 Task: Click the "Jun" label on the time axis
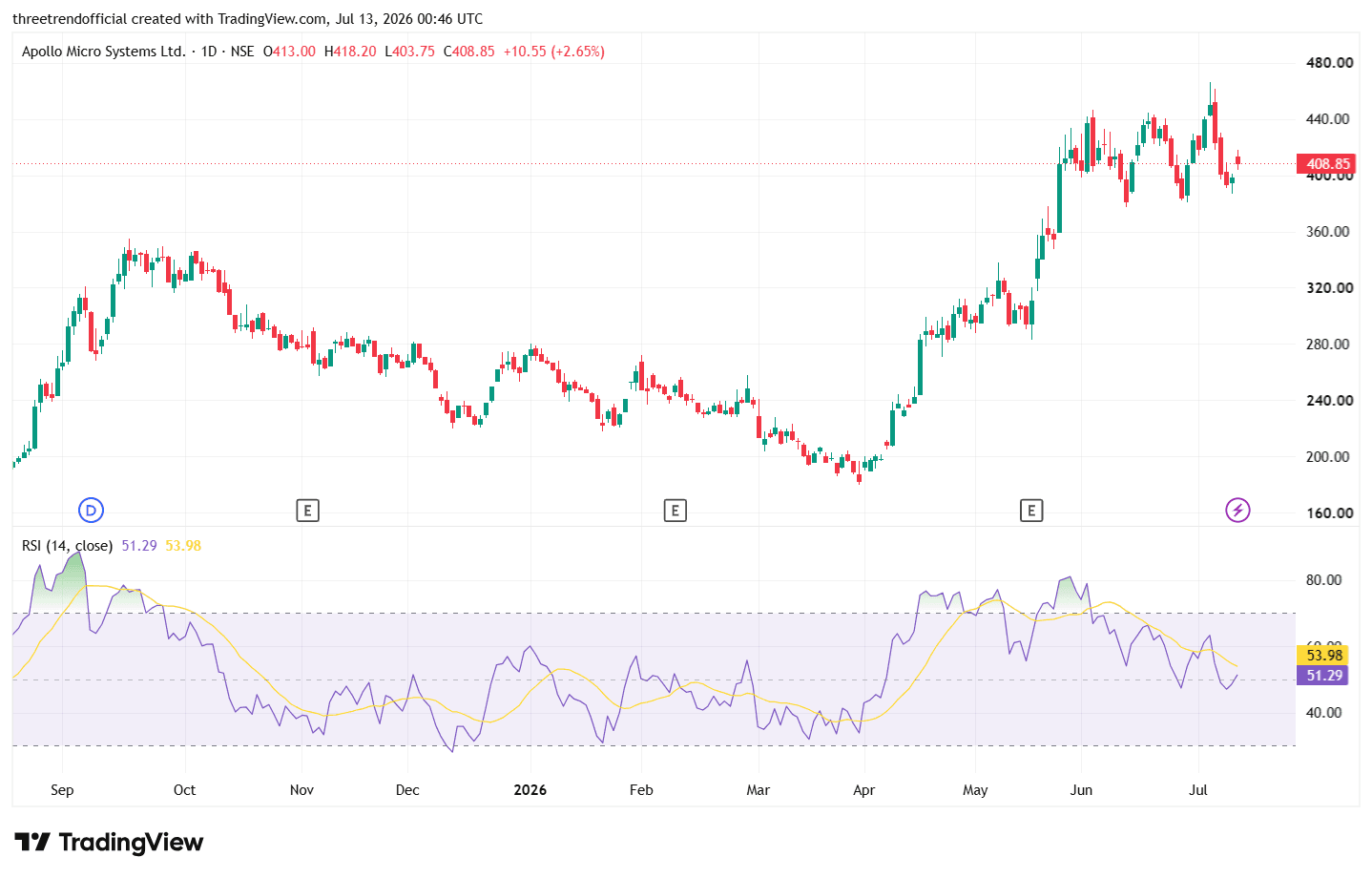1081,790
